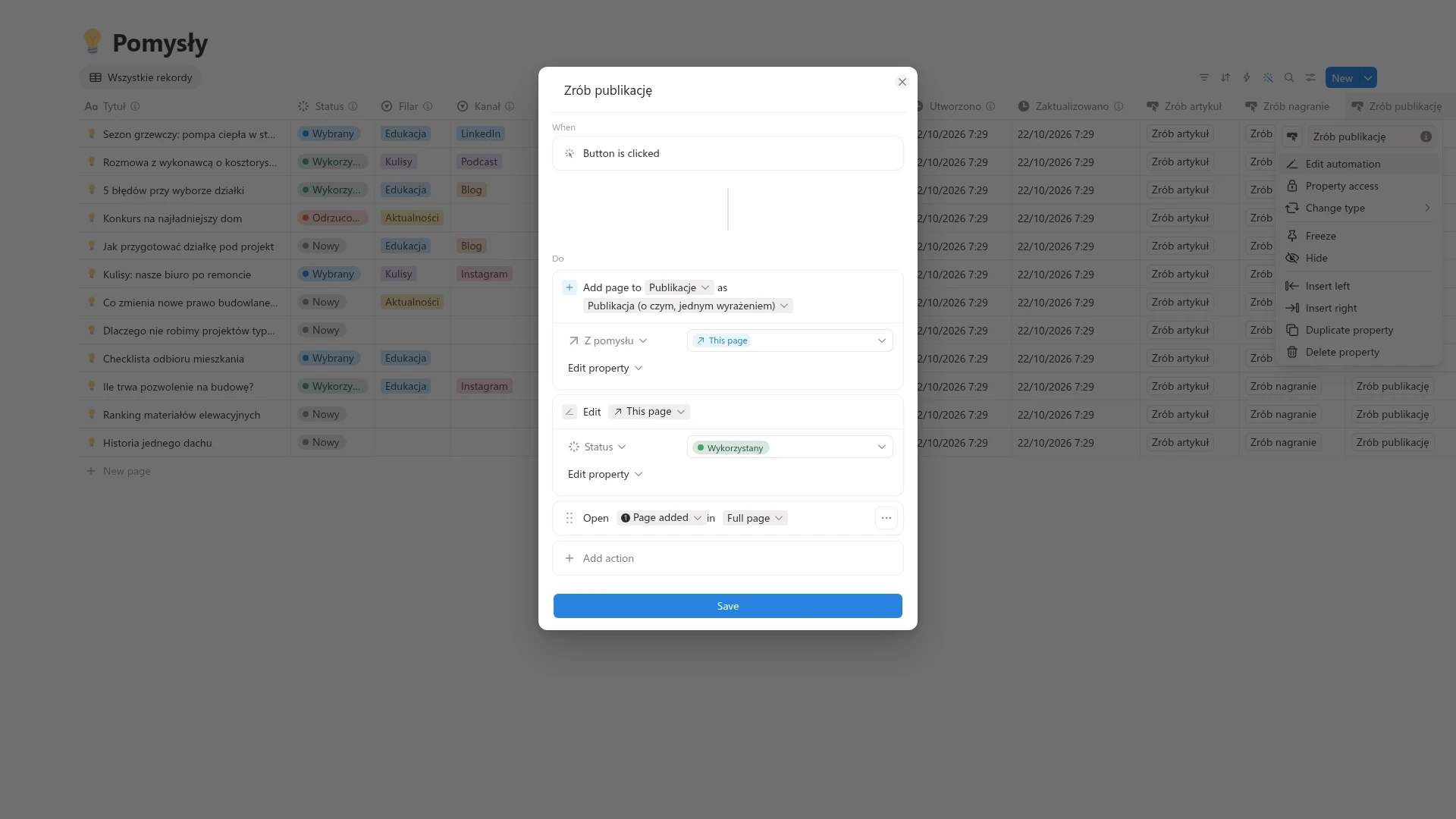Click the filter icon in the toolbar
Viewport: 1456px width, 819px height.
tap(1204, 77)
